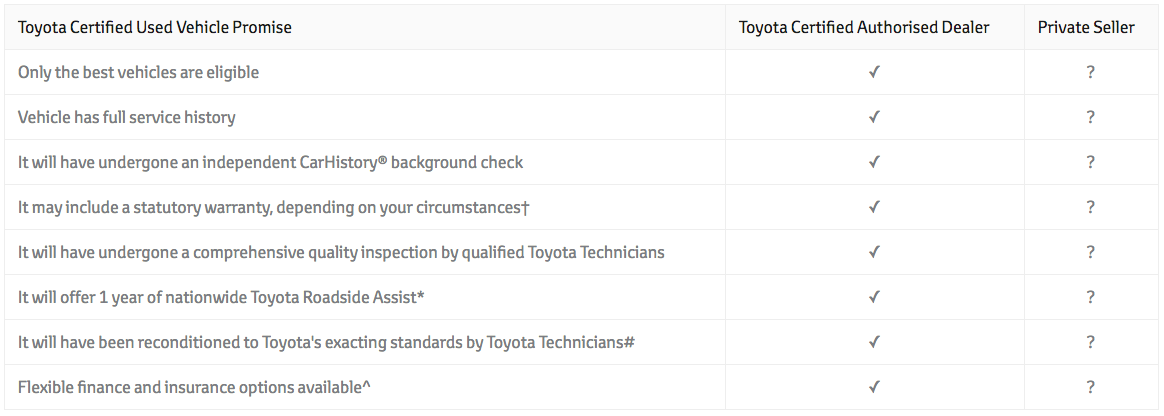Click the checkmark for reconditioned to exacting standards row

pos(874,342)
